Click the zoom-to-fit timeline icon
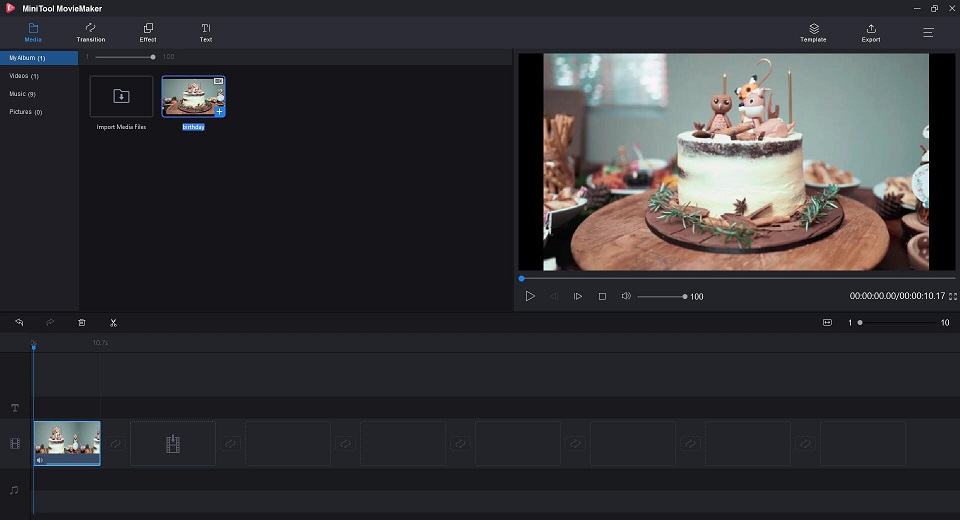Viewport: 960px width, 520px height. [x=827, y=322]
